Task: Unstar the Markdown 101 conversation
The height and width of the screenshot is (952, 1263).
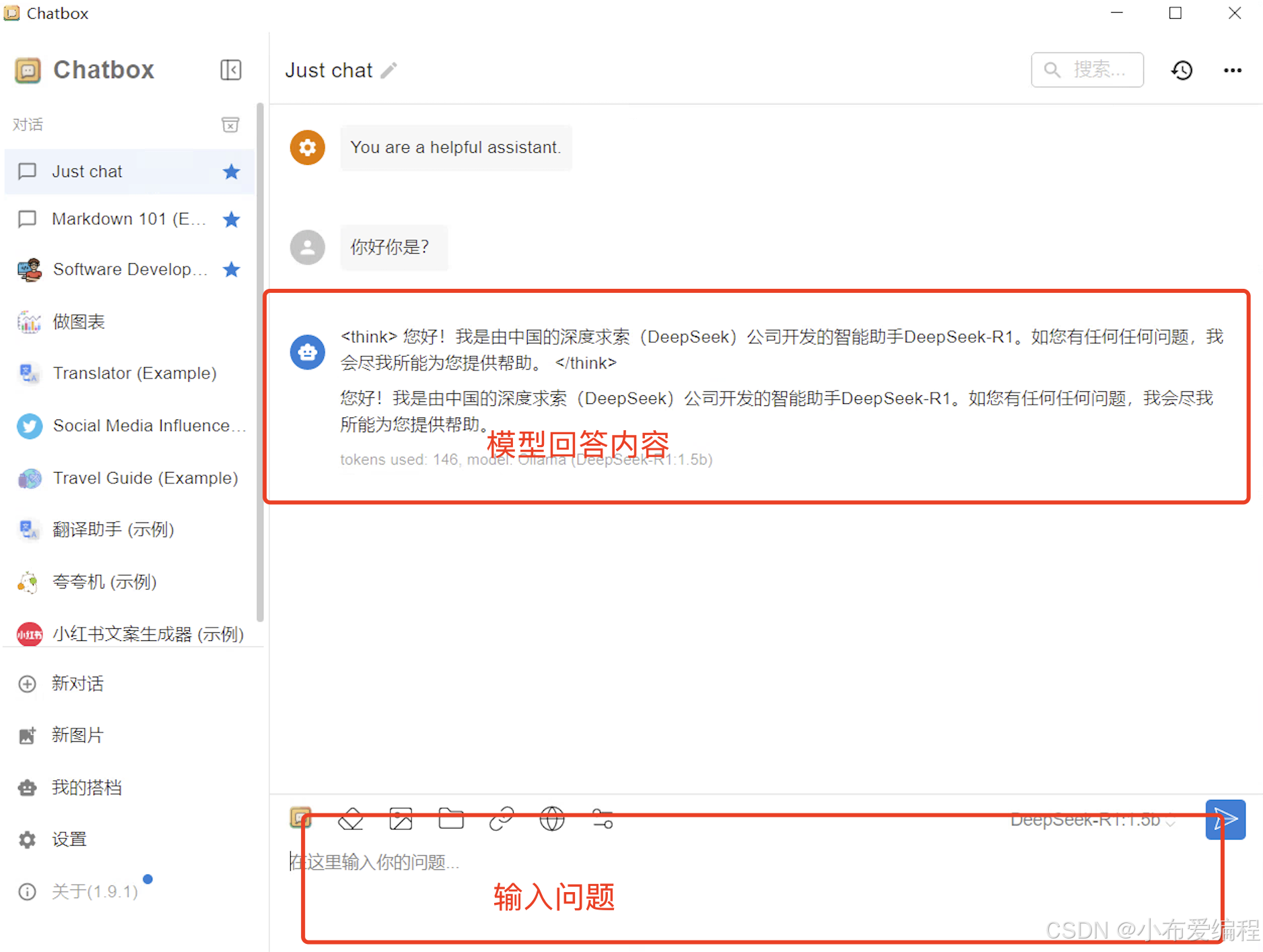Action: pyautogui.click(x=231, y=219)
